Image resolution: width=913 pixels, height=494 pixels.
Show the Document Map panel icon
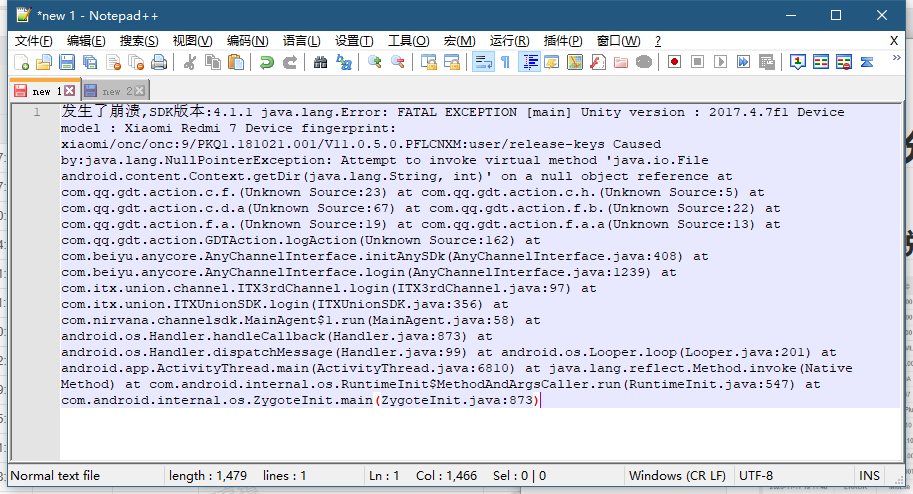coord(575,62)
